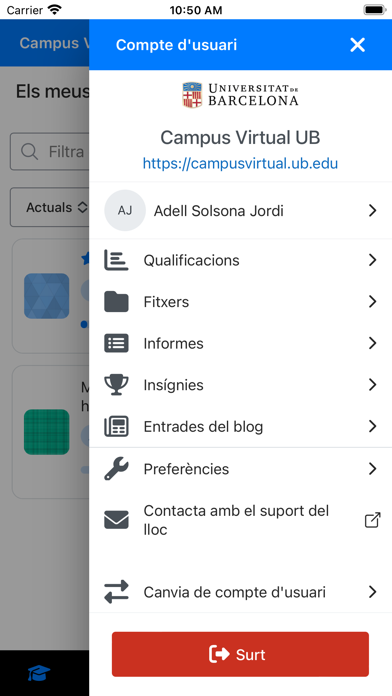Tap the AJ user avatar
The height and width of the screenshot is (696, 392).
tap(125, 211)
